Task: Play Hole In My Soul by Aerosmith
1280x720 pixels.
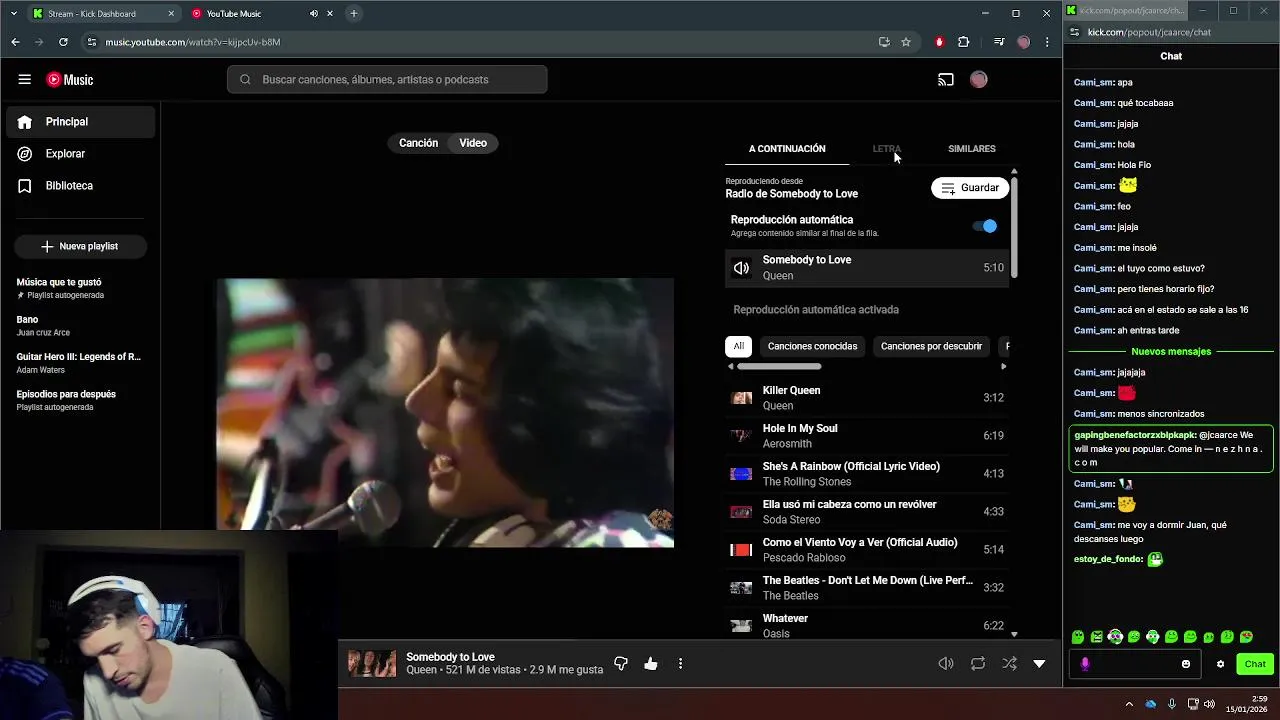Action: [867, 435]
